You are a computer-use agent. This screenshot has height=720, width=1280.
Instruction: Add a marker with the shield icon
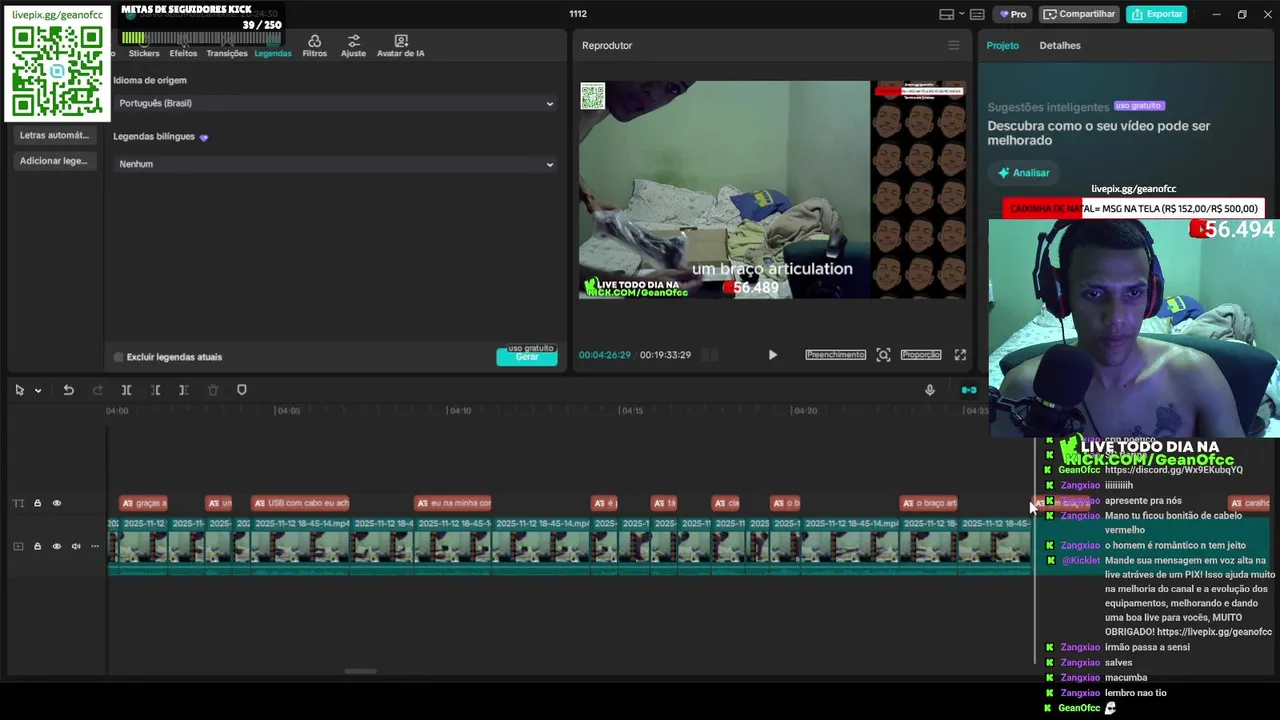241,390
